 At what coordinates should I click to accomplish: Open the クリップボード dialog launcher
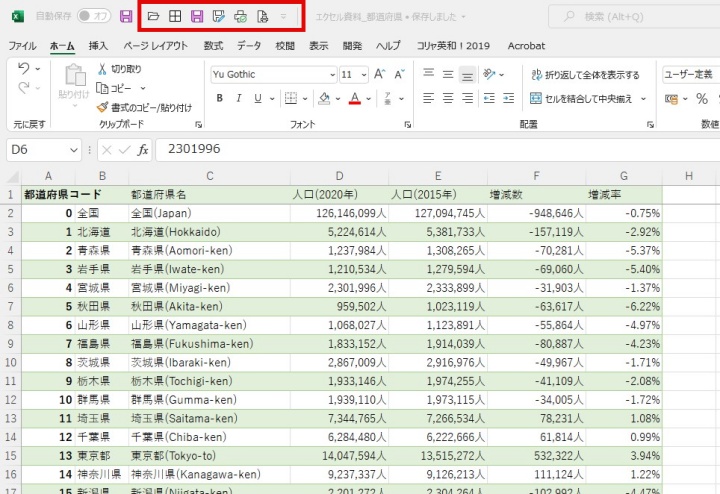point(198,124)
